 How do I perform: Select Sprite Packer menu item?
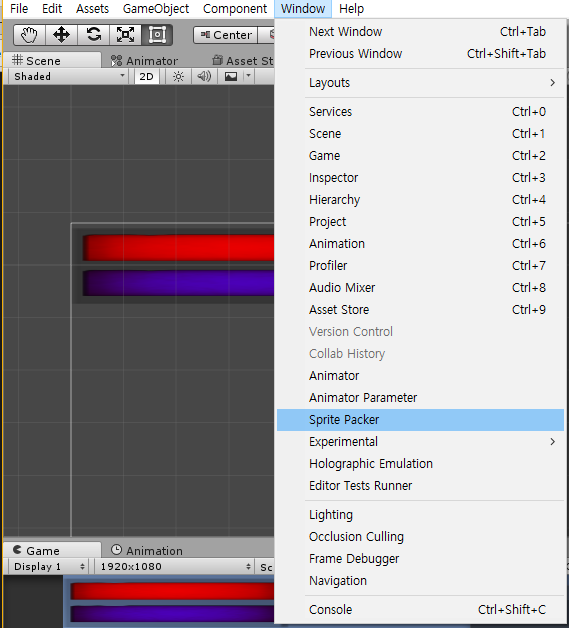pos(420,420)
